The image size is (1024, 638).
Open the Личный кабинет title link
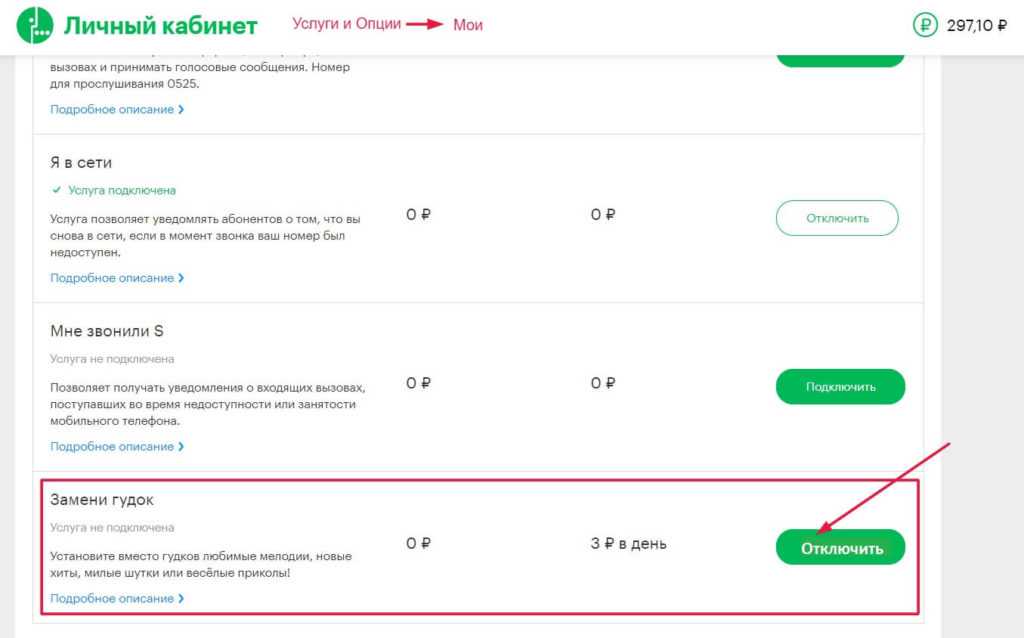point(160,25)
